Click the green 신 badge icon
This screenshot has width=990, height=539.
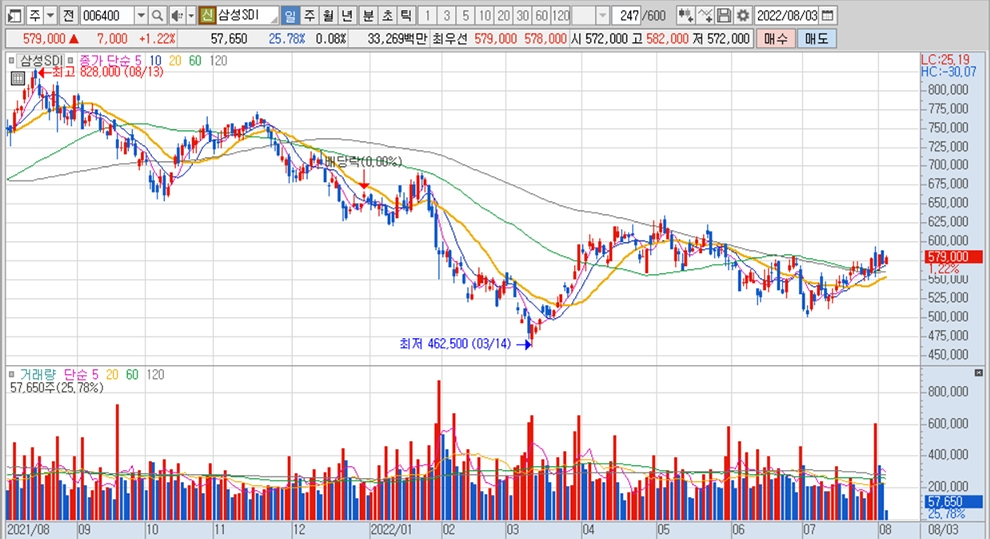(207, 16)
